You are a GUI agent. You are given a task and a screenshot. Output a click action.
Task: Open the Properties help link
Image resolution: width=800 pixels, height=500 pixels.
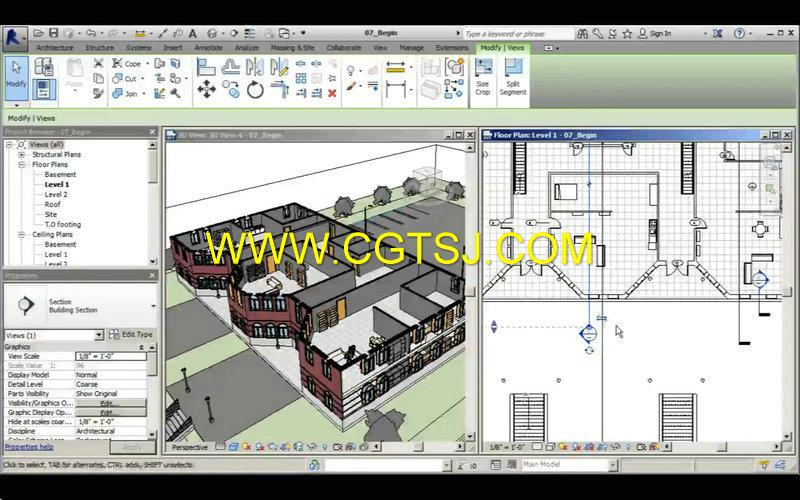point(29,447)
